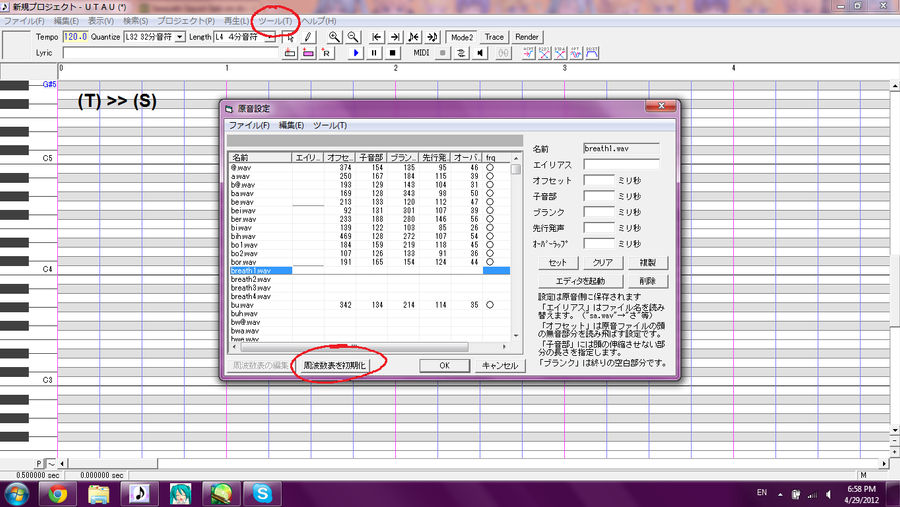Viewport: 900px width, 507px height.
Task: Click the third crossed envelope tool icon
Action: coord(560,53)
